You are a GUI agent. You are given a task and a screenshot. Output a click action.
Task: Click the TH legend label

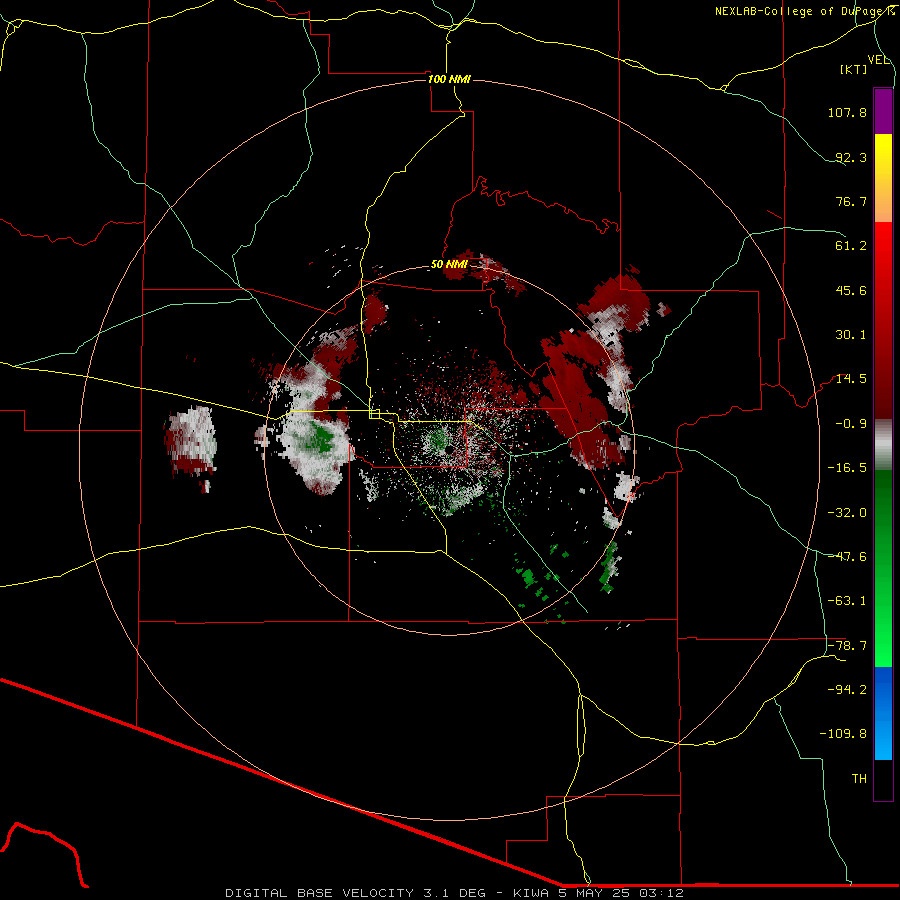tap(859, 779)
